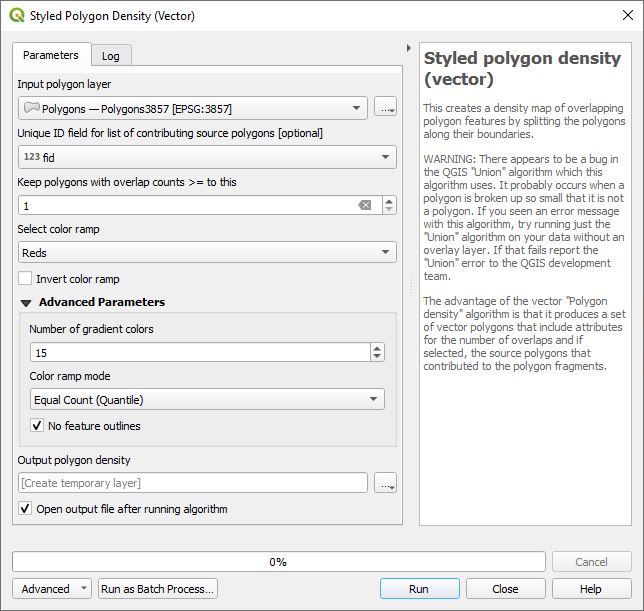Screen dimensions: 644x611
Task: Click the 'Select color ramp' label
Action: tap(58, 229)
